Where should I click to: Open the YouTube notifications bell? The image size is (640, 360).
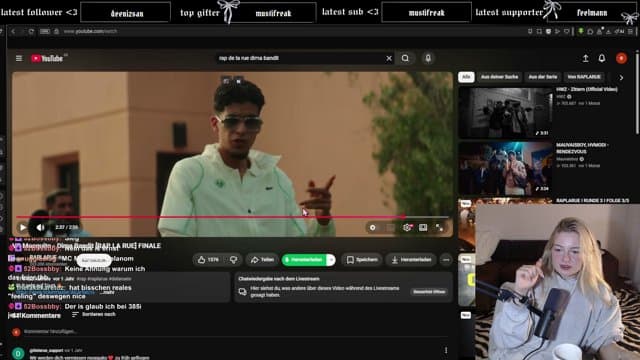[x=602, y=58]
